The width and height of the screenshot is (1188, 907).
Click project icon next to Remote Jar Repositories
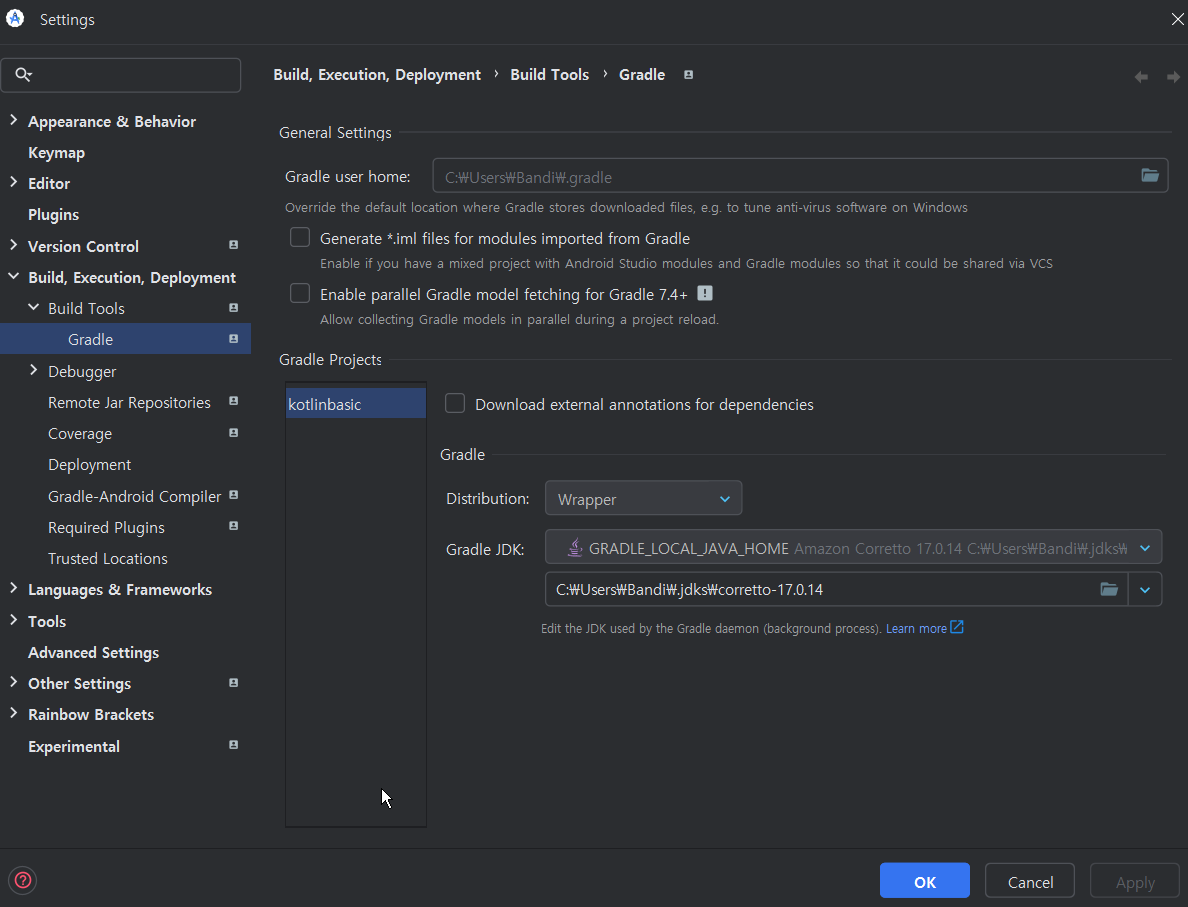pyautogui.click(x=233, y=401)
